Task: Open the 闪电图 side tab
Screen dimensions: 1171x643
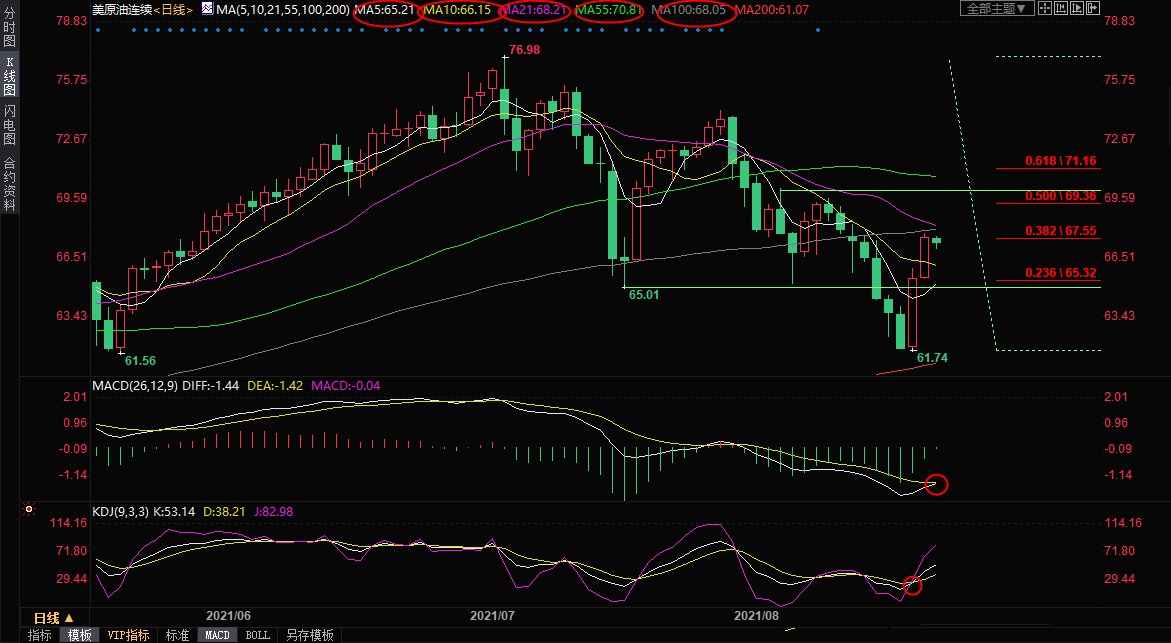Action: click(9, 123)
